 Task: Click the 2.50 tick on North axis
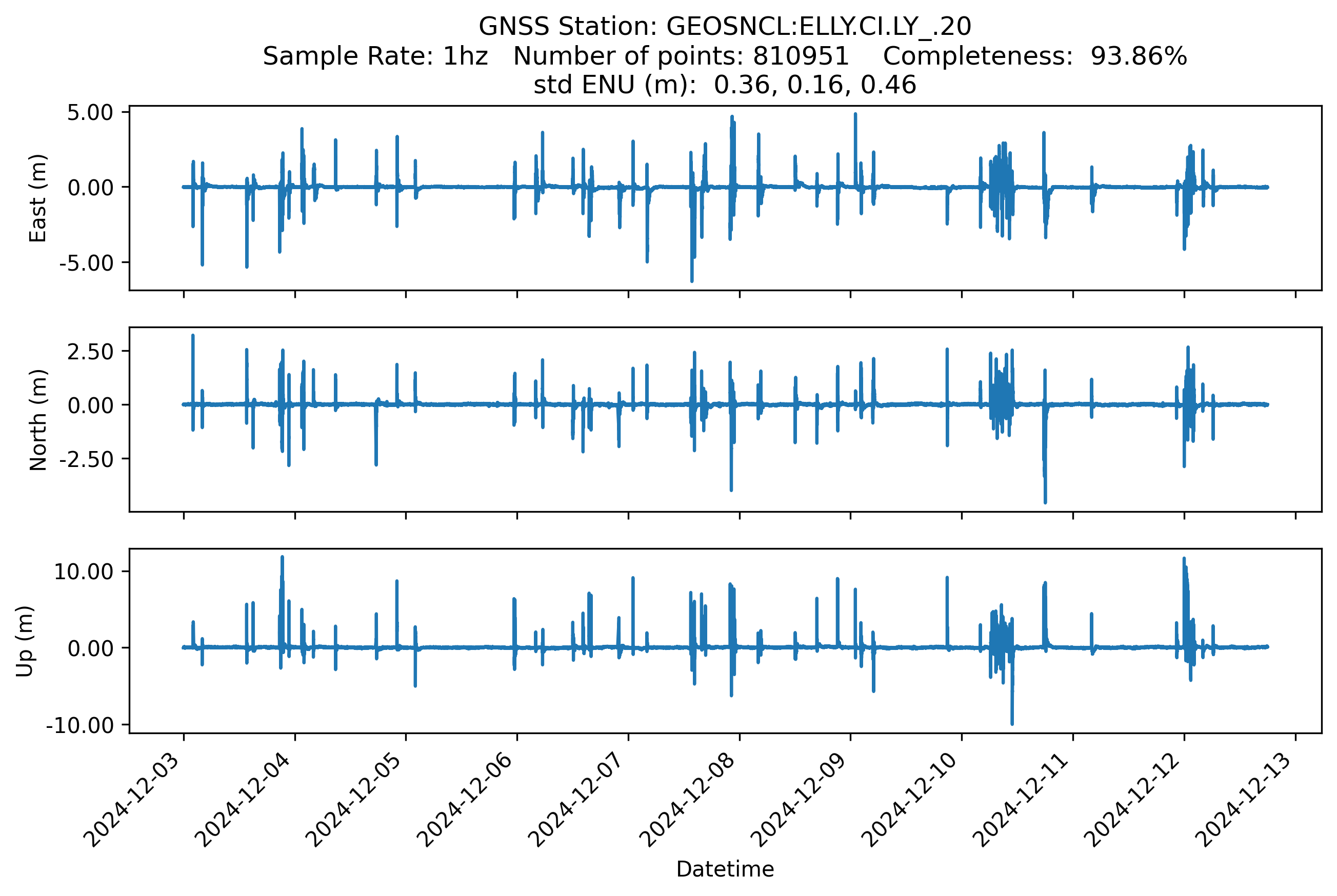[90, 352]
